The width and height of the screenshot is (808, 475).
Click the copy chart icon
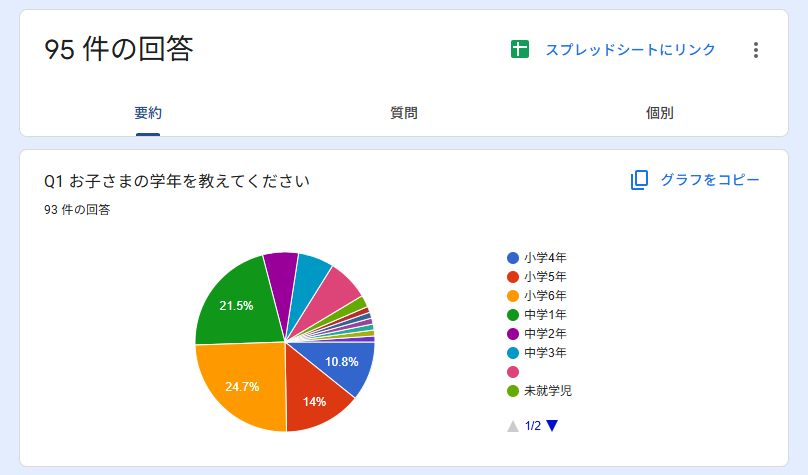click(x=640, y=180)
